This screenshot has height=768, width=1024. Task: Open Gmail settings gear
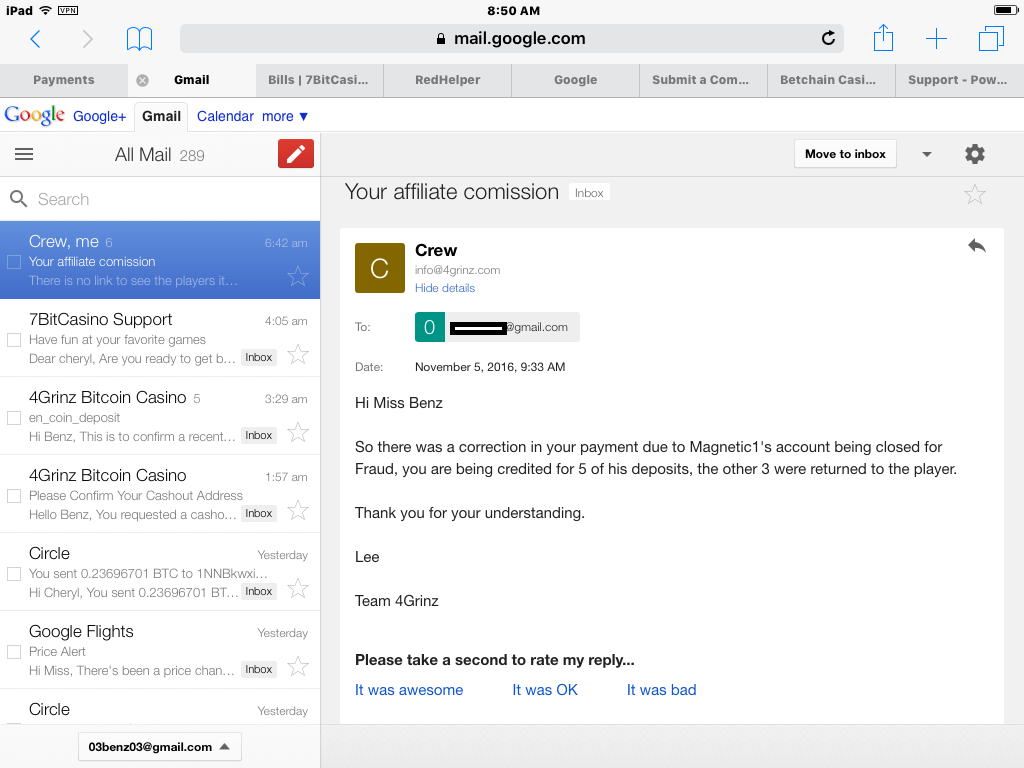(x=974, y=154)
